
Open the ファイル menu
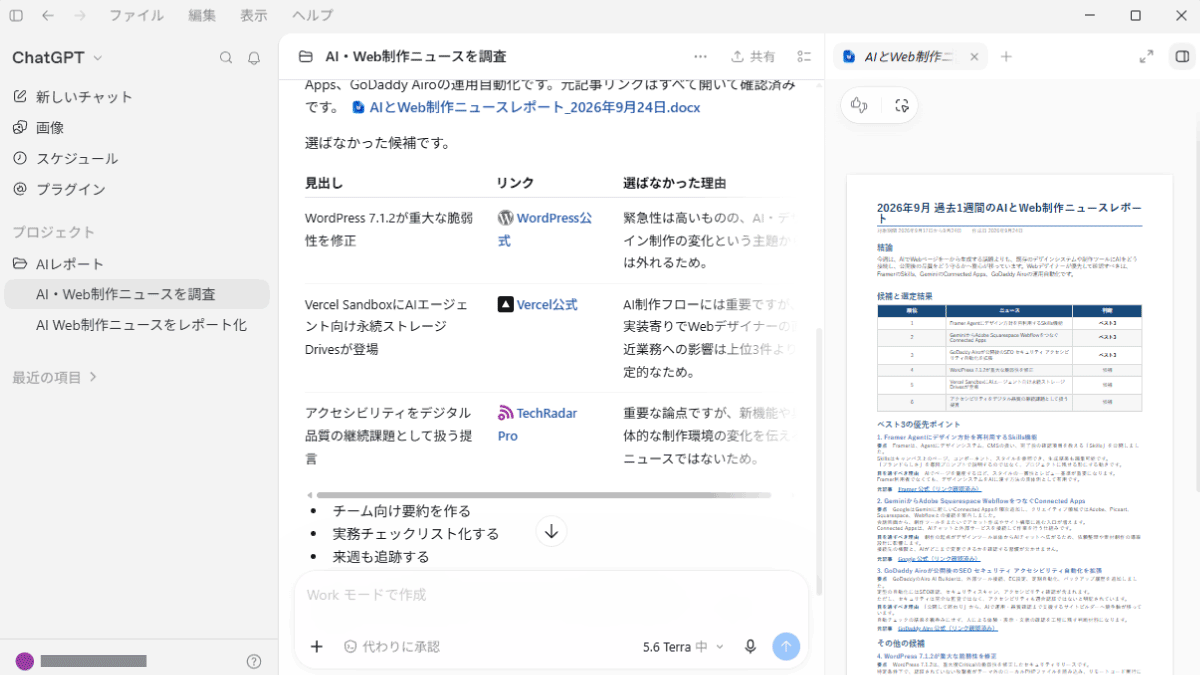click(x=136, y=15)
